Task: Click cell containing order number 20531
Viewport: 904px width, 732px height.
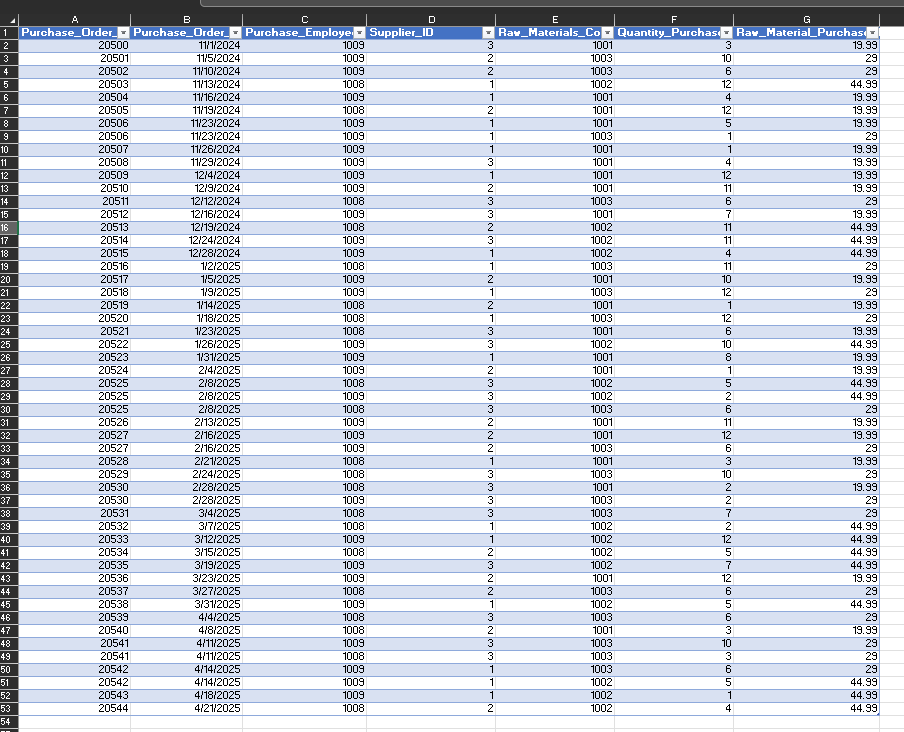Action: pos(74,514)
